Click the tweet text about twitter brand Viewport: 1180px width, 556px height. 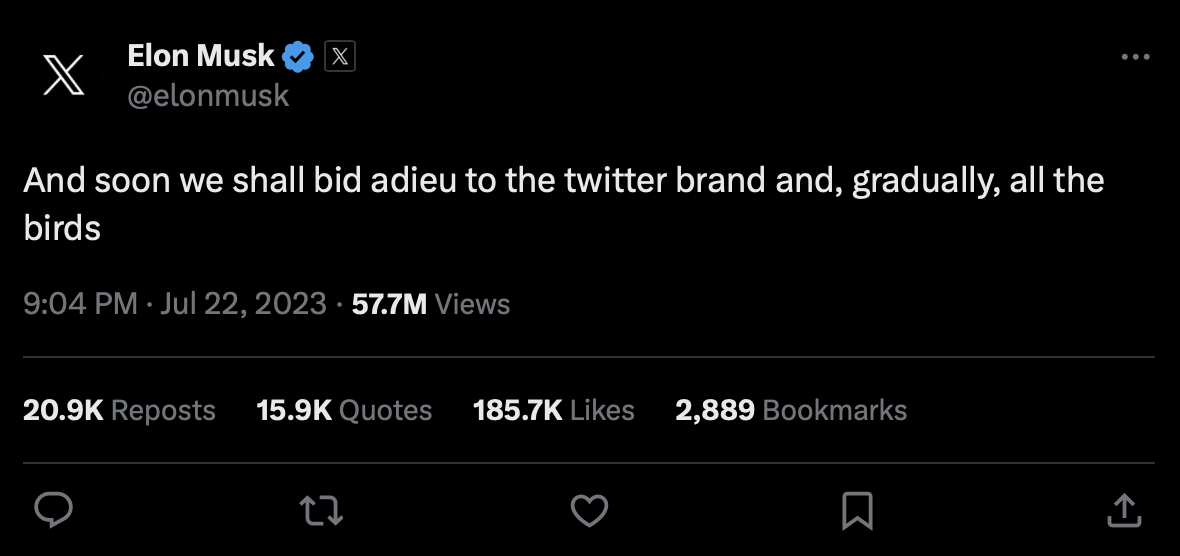pyautogui.click(x=564, y=204)
